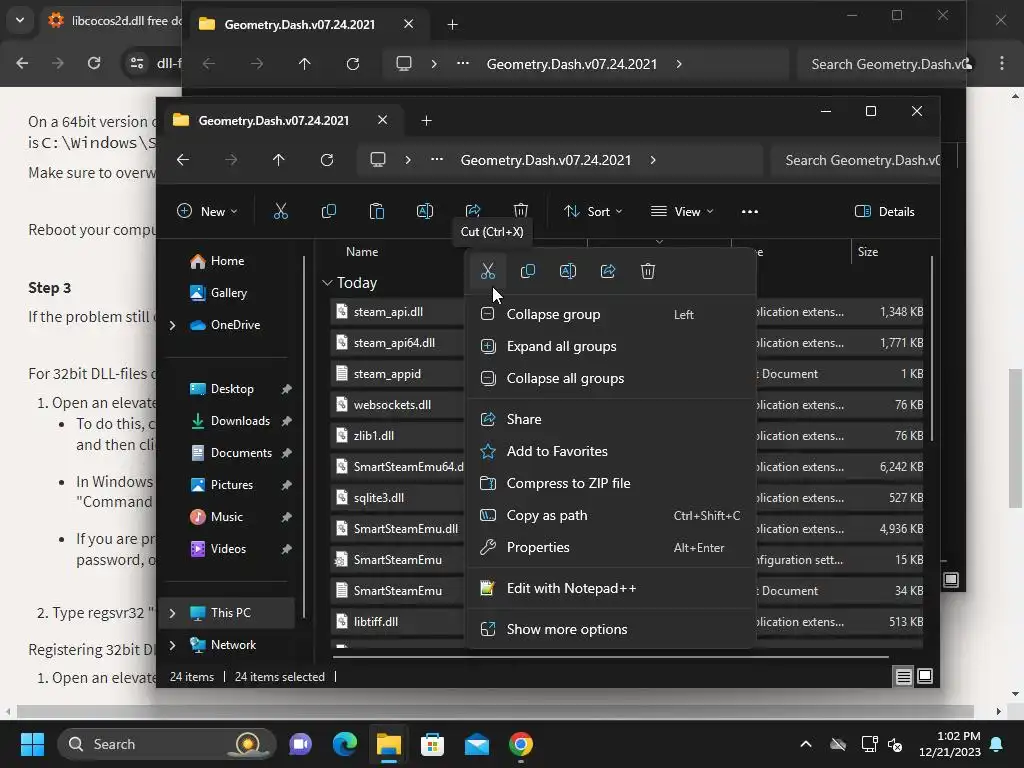Open Pictures quick access folder
The height and width of the screenshot is (768, 1024).
pyautogui.click(x=232, y=485)
